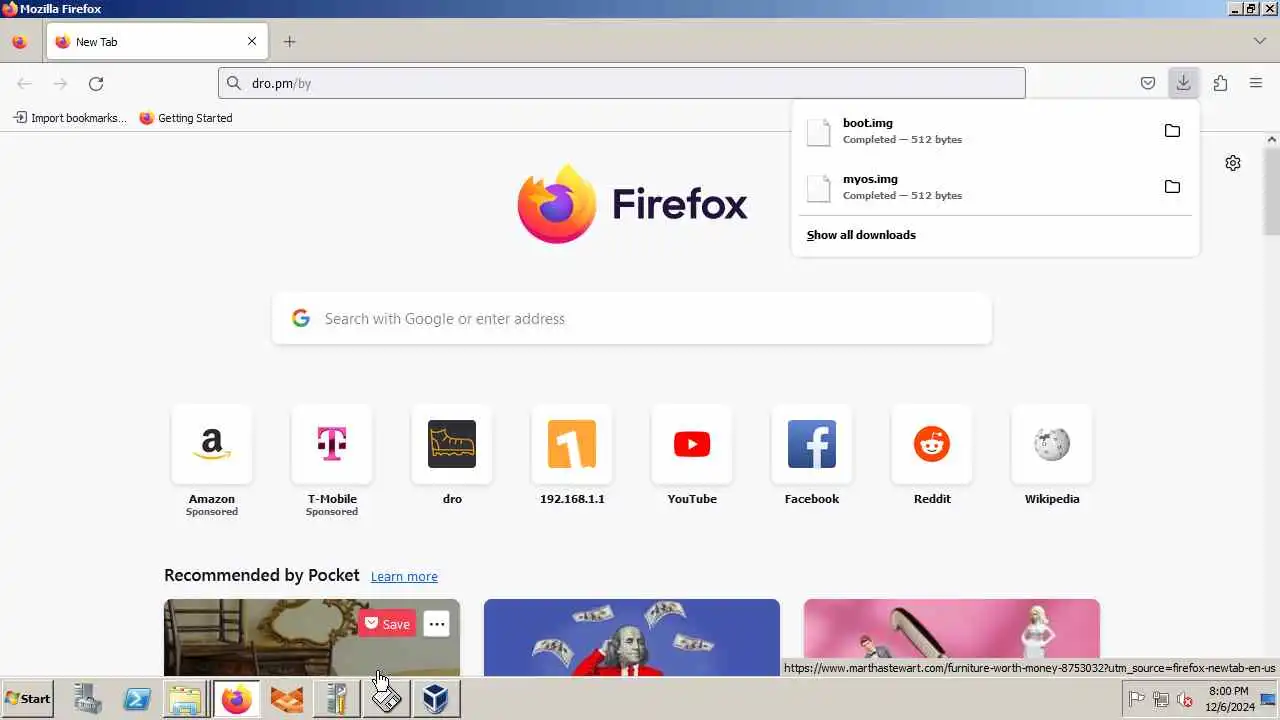Open the Benjamin Franklin money story thumbnail
Image resolution: width=1280 pixels, height=720 pixels.
[632, 637]
